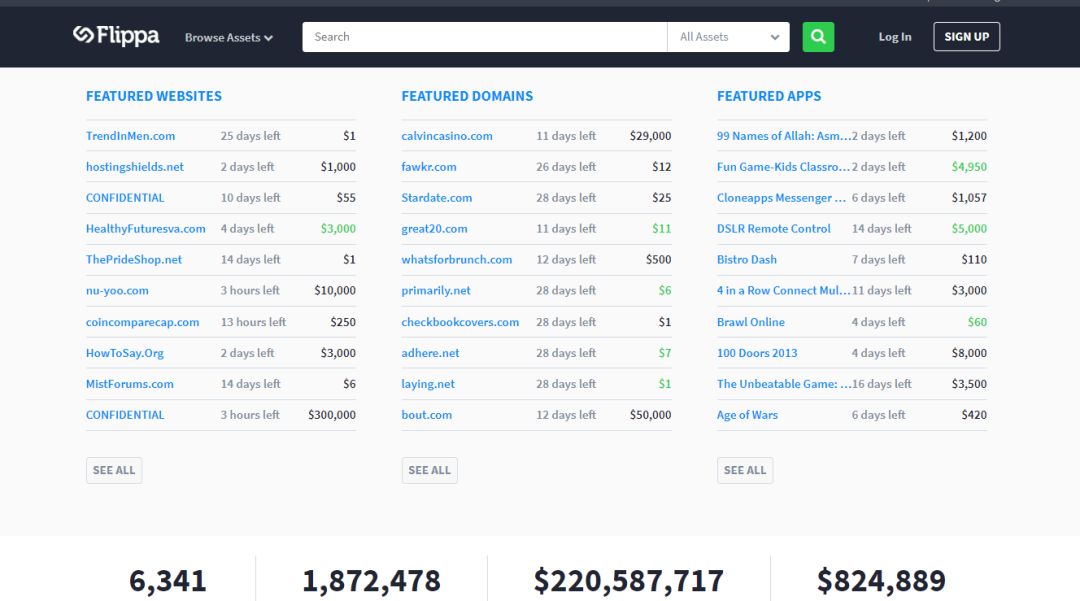Open the Brawl Online app listing
This screenshot has width=1080, height=601.
pos(751,321)
